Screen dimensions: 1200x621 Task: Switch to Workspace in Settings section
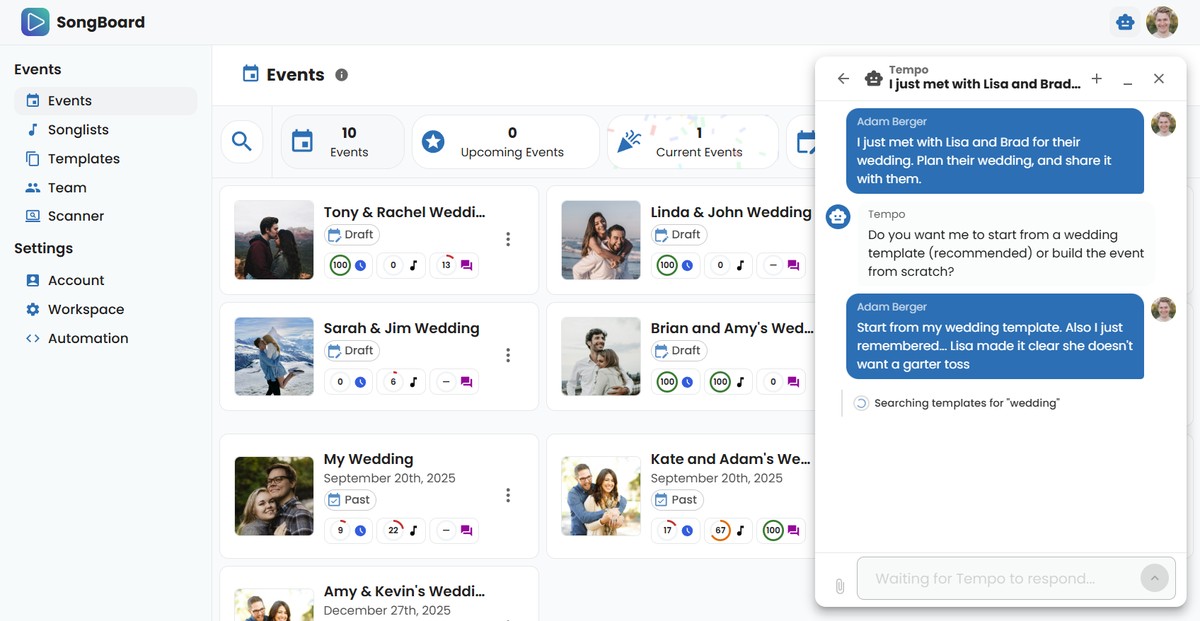pyautogui.click(x=31, y=309)
